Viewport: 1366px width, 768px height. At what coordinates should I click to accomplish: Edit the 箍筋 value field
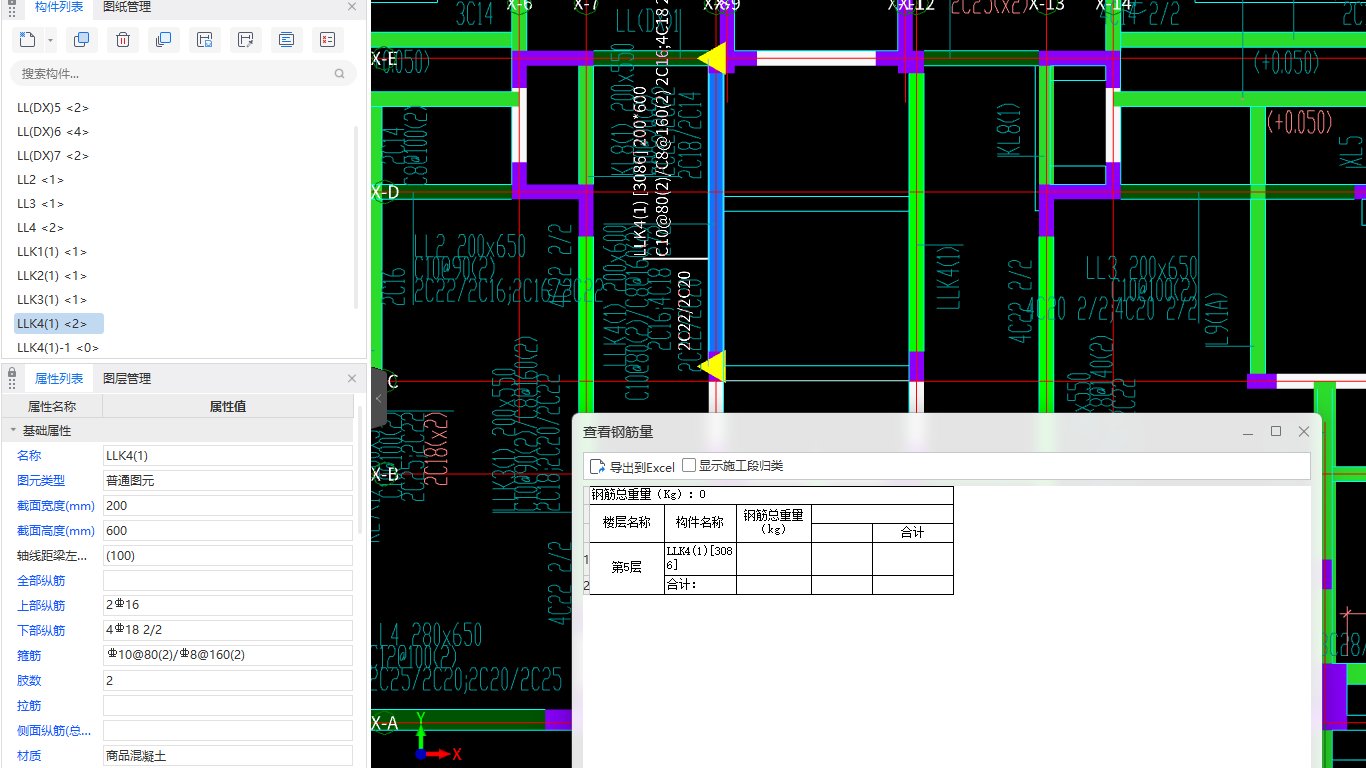coord(228,655)
